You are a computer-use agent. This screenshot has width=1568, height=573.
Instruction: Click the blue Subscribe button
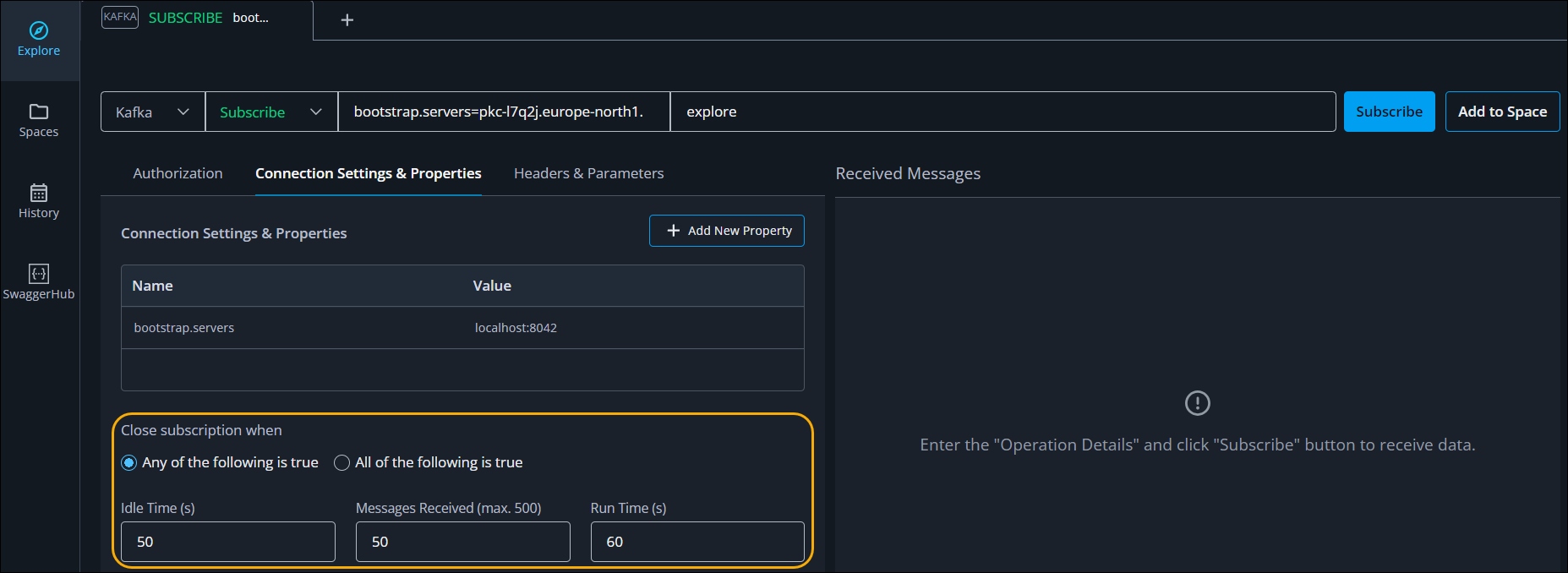tap(1389, 112)
